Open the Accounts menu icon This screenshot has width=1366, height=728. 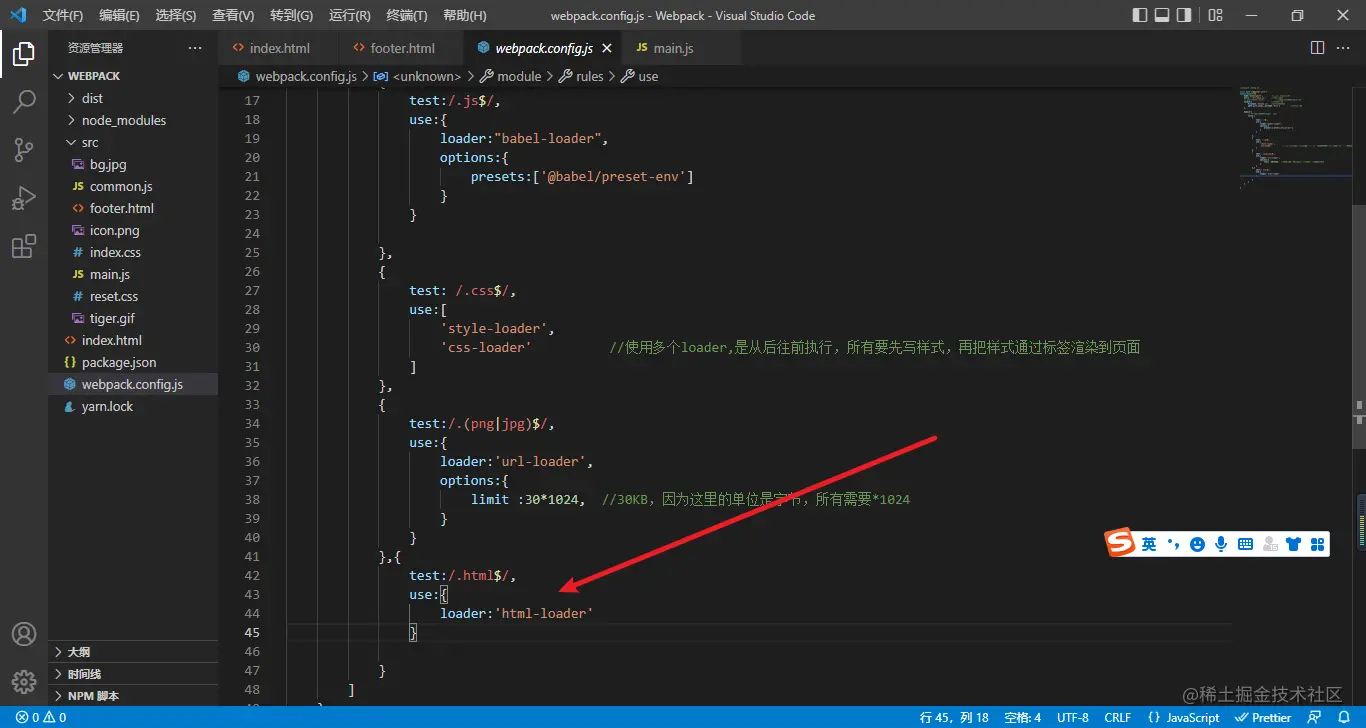point(24,634)
